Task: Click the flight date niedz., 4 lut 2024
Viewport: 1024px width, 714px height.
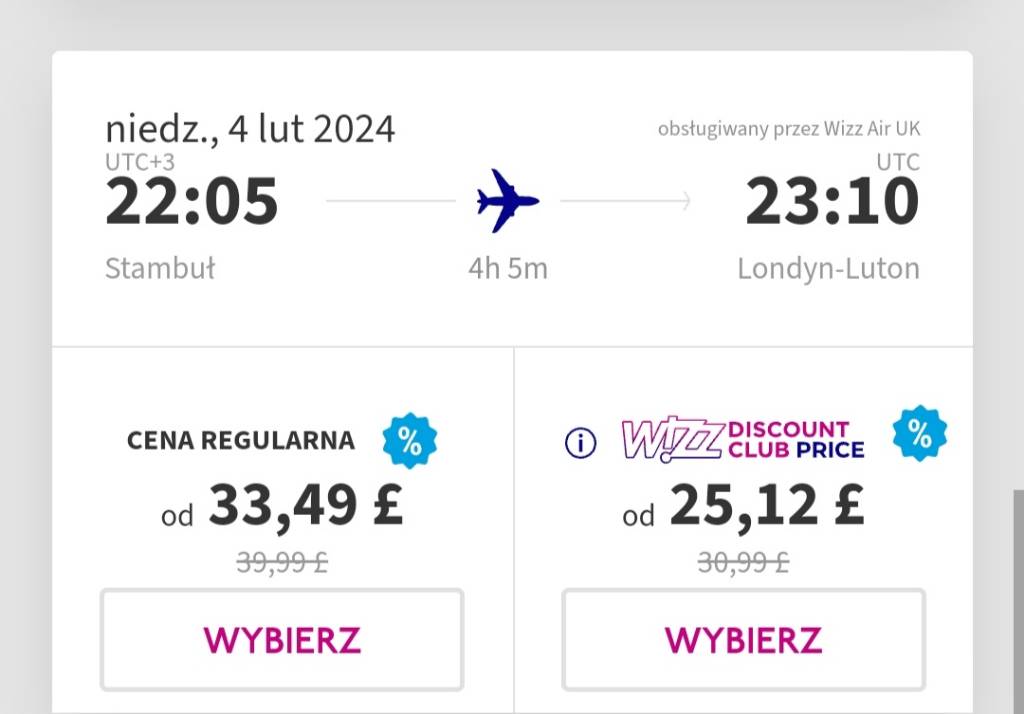Action: click(x=250, y=129)
